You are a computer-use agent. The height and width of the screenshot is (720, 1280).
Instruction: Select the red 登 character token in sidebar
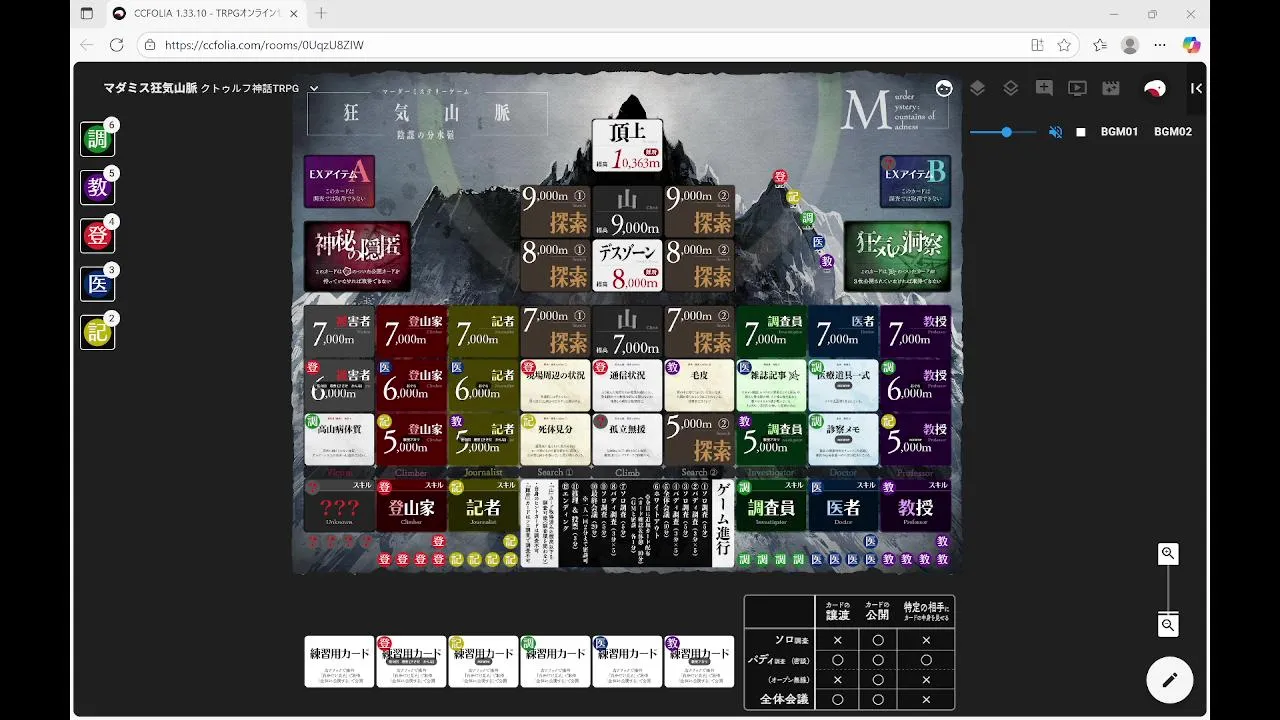point(97,236)
